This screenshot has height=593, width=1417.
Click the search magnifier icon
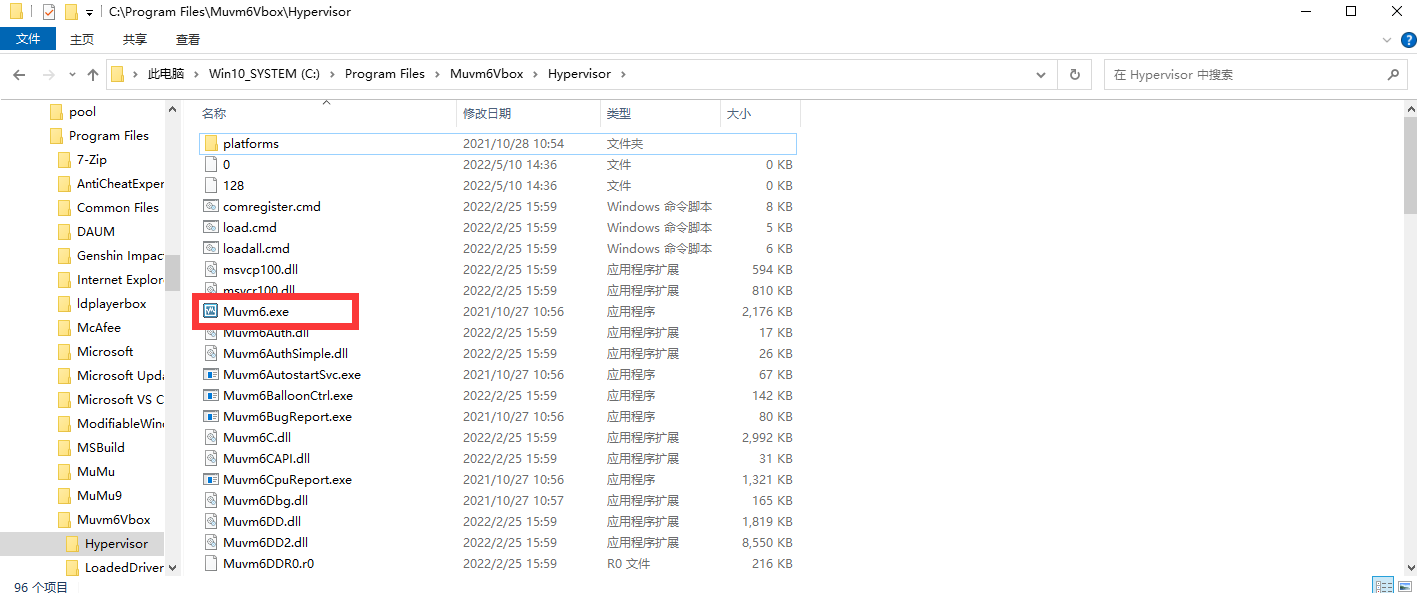coord(1393,75)
